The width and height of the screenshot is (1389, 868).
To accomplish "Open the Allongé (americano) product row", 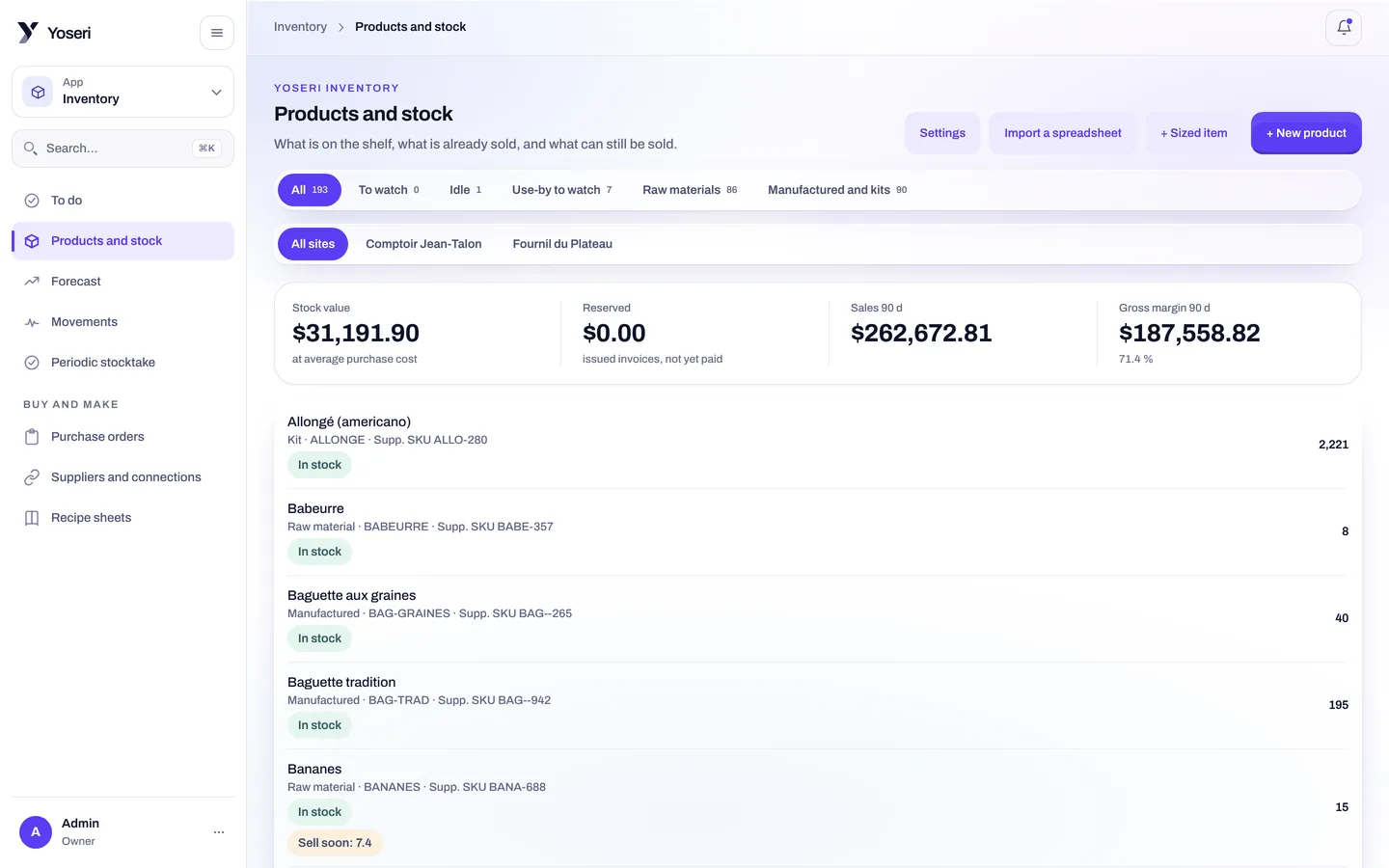I will pyautogui.click(x=818, y=445).
